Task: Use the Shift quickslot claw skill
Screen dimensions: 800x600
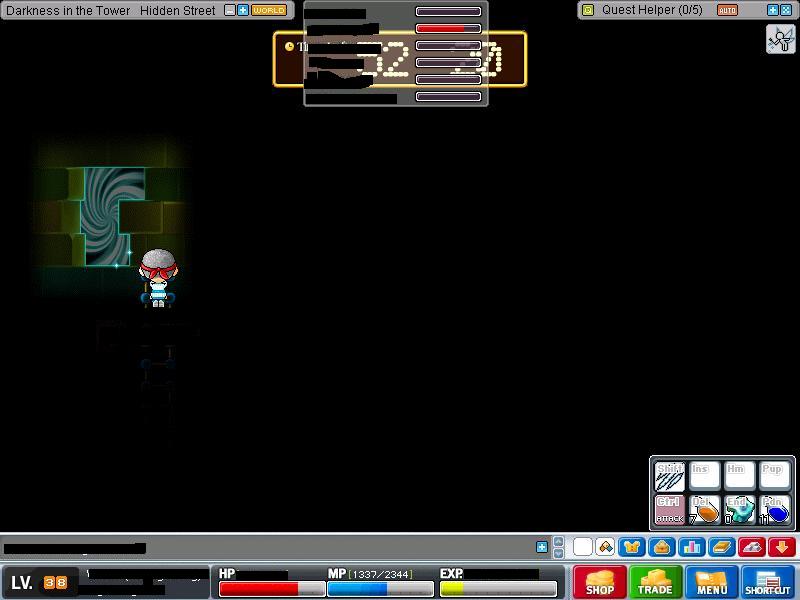Action: [x=669, y=476]
